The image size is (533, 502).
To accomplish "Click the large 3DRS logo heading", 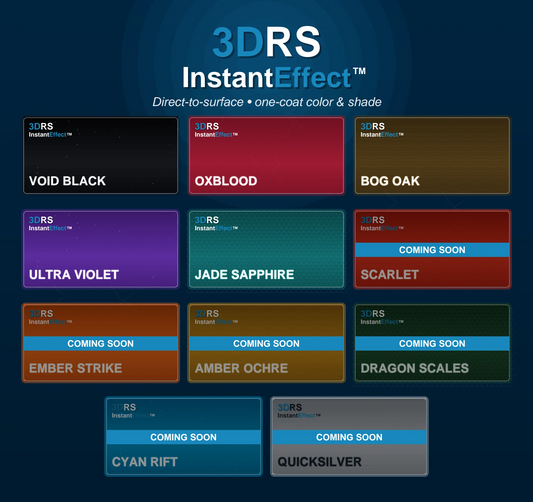I will (266, 42).
